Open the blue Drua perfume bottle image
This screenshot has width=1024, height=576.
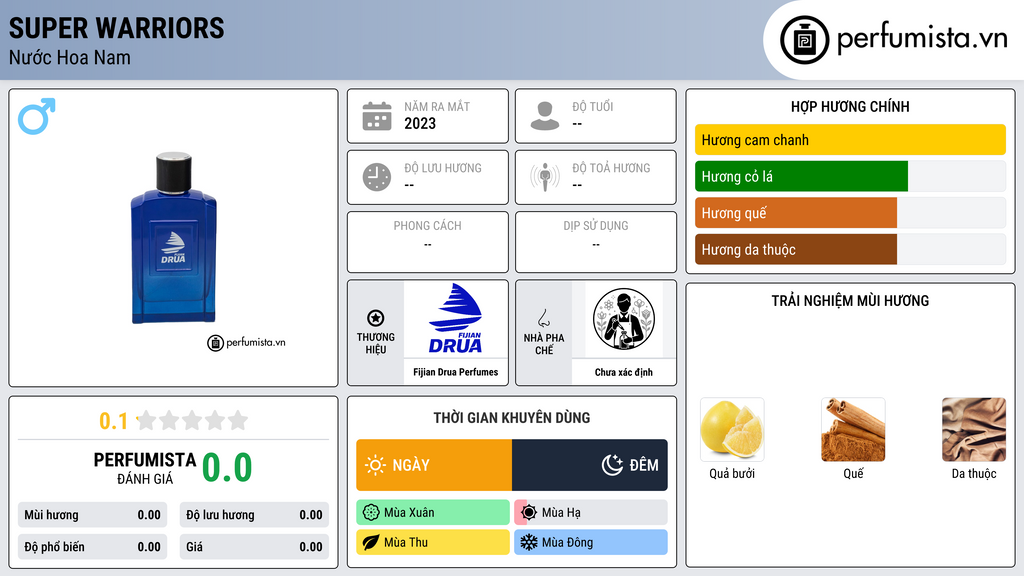(173, 238)
